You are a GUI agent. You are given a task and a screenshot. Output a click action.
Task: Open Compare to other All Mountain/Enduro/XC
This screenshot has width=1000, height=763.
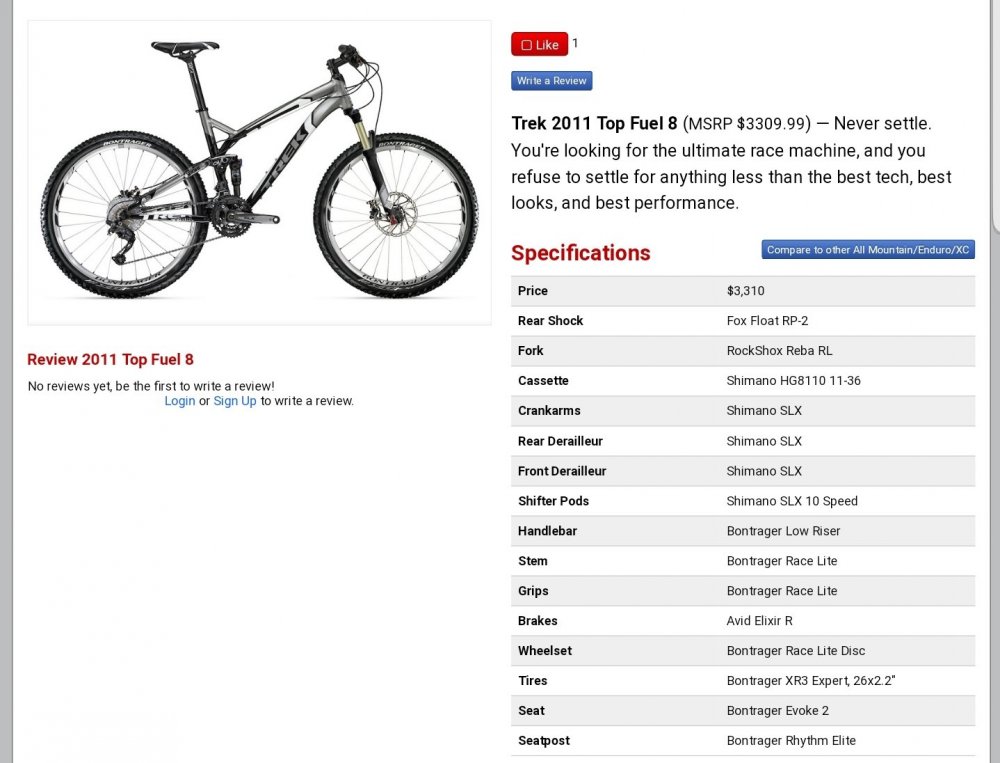coord(868,250)
